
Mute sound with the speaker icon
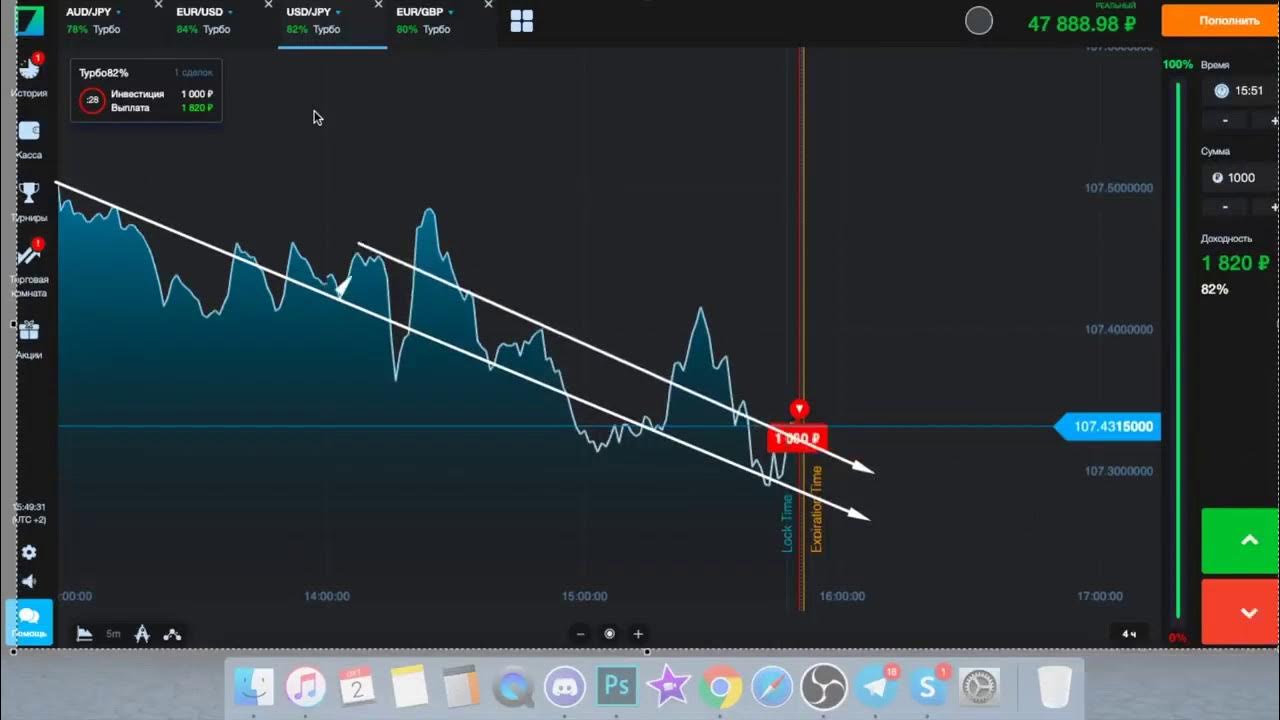pos(29,581)
